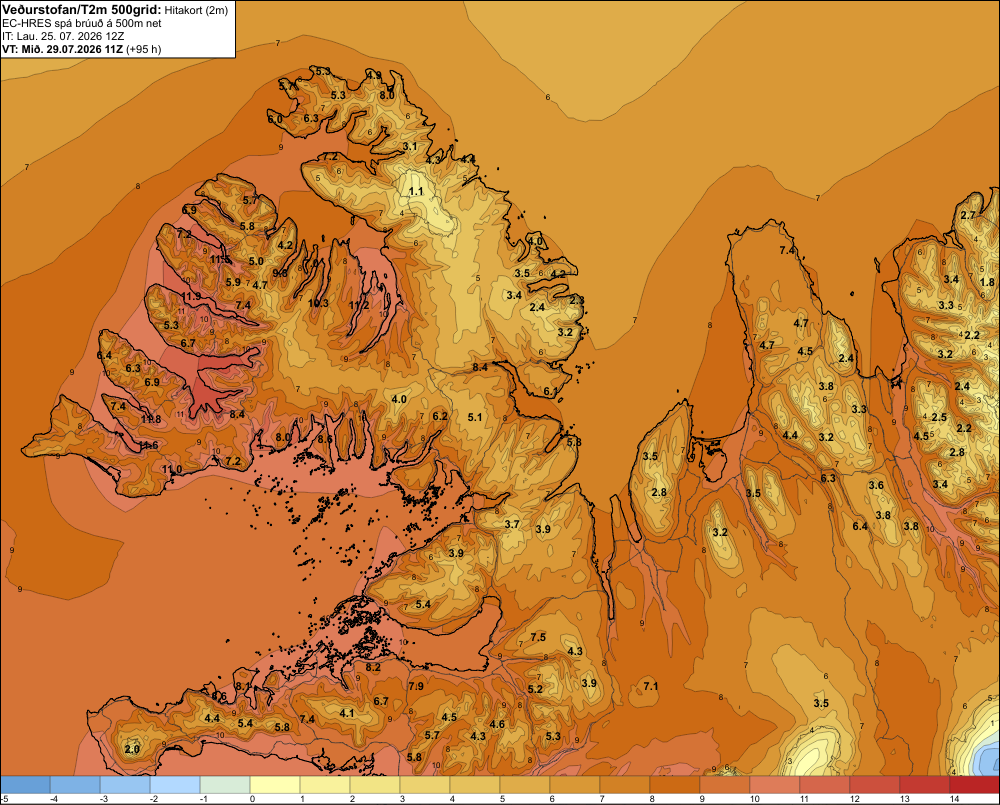Image resolution: width=1000 pixels, height=805 pixels.
Task: Click the orange 8–9 legend swatch
Action: pos(675,784)
